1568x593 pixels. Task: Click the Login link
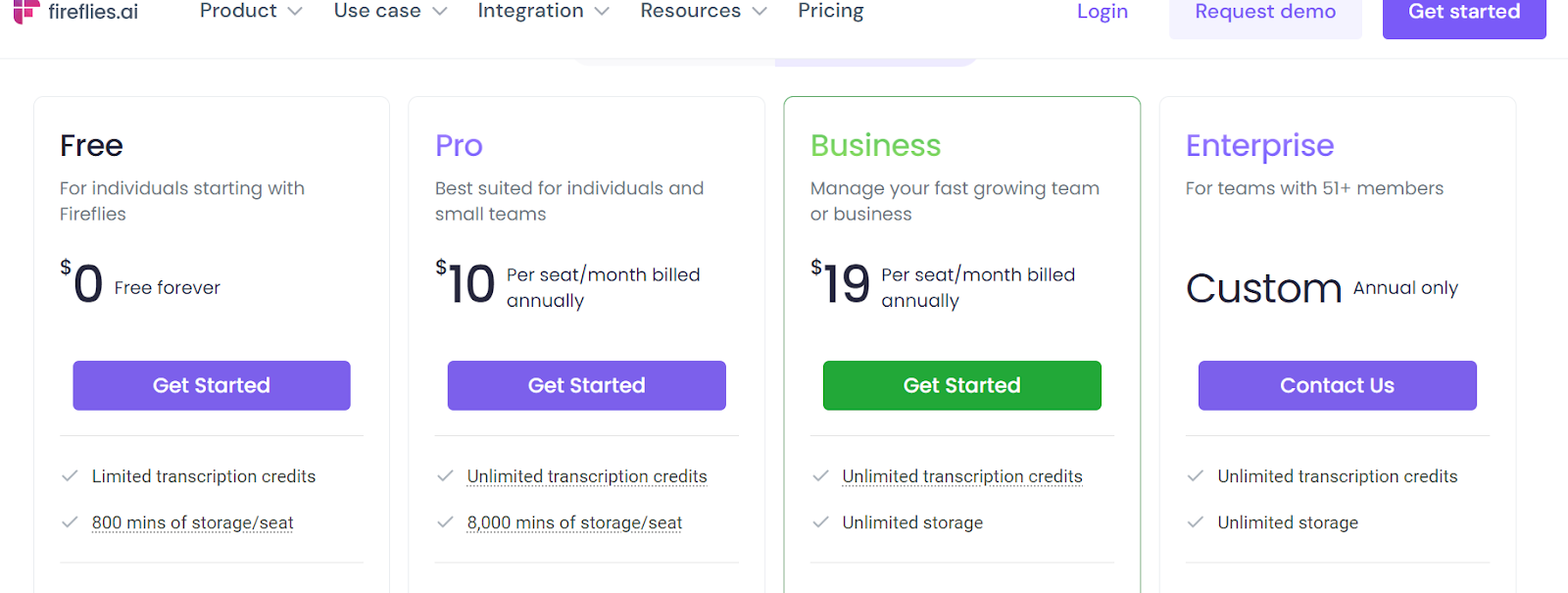(1102, 12)
